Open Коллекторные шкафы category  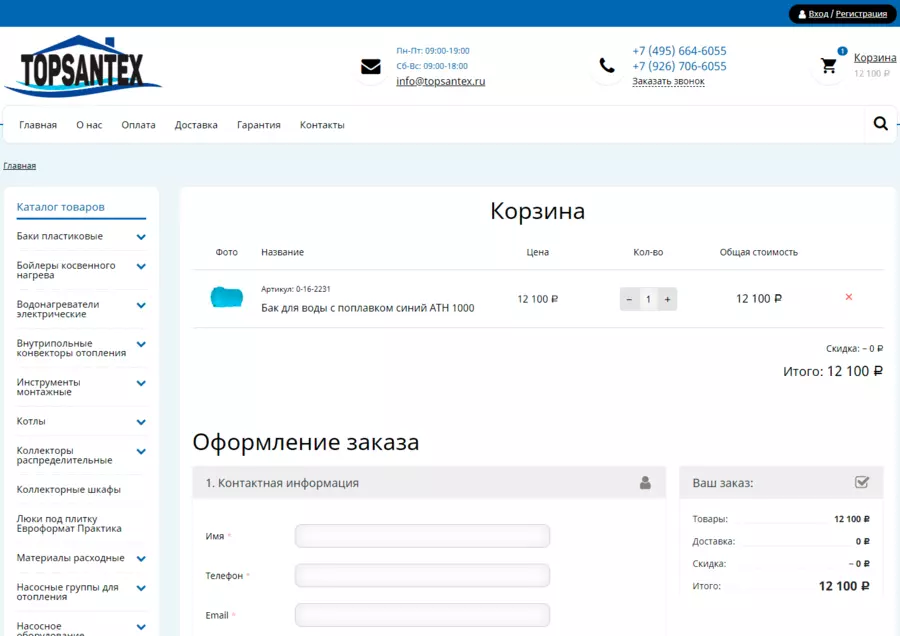[x=68, y=490]
